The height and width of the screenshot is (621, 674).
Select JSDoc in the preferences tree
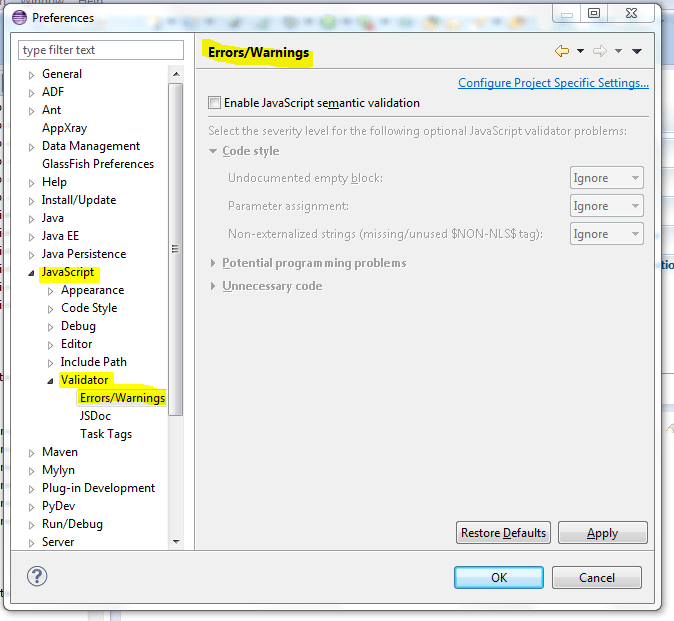point(95,416)
